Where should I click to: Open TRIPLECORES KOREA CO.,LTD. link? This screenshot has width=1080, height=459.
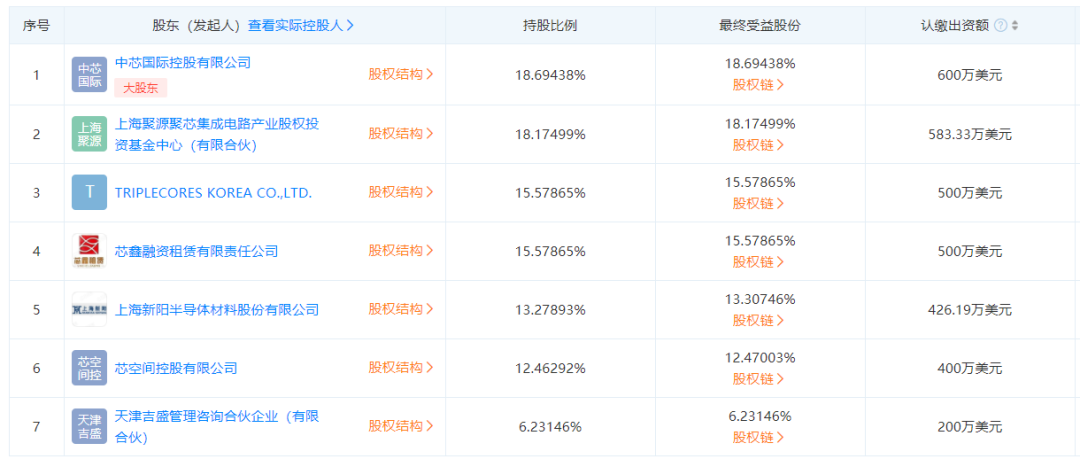tap(213, 193)
